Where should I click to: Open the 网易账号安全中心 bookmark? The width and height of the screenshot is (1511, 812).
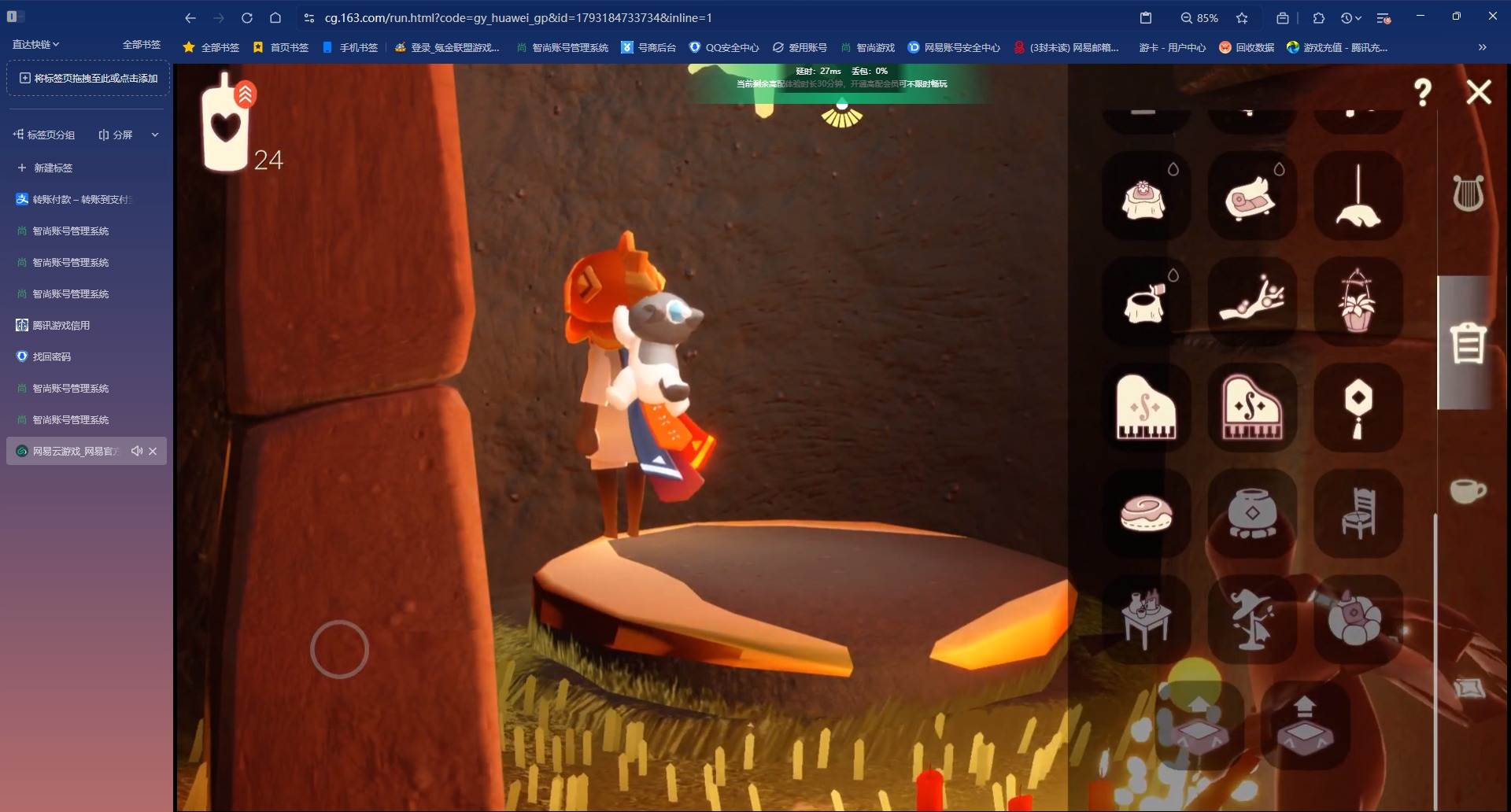[954, 47]
